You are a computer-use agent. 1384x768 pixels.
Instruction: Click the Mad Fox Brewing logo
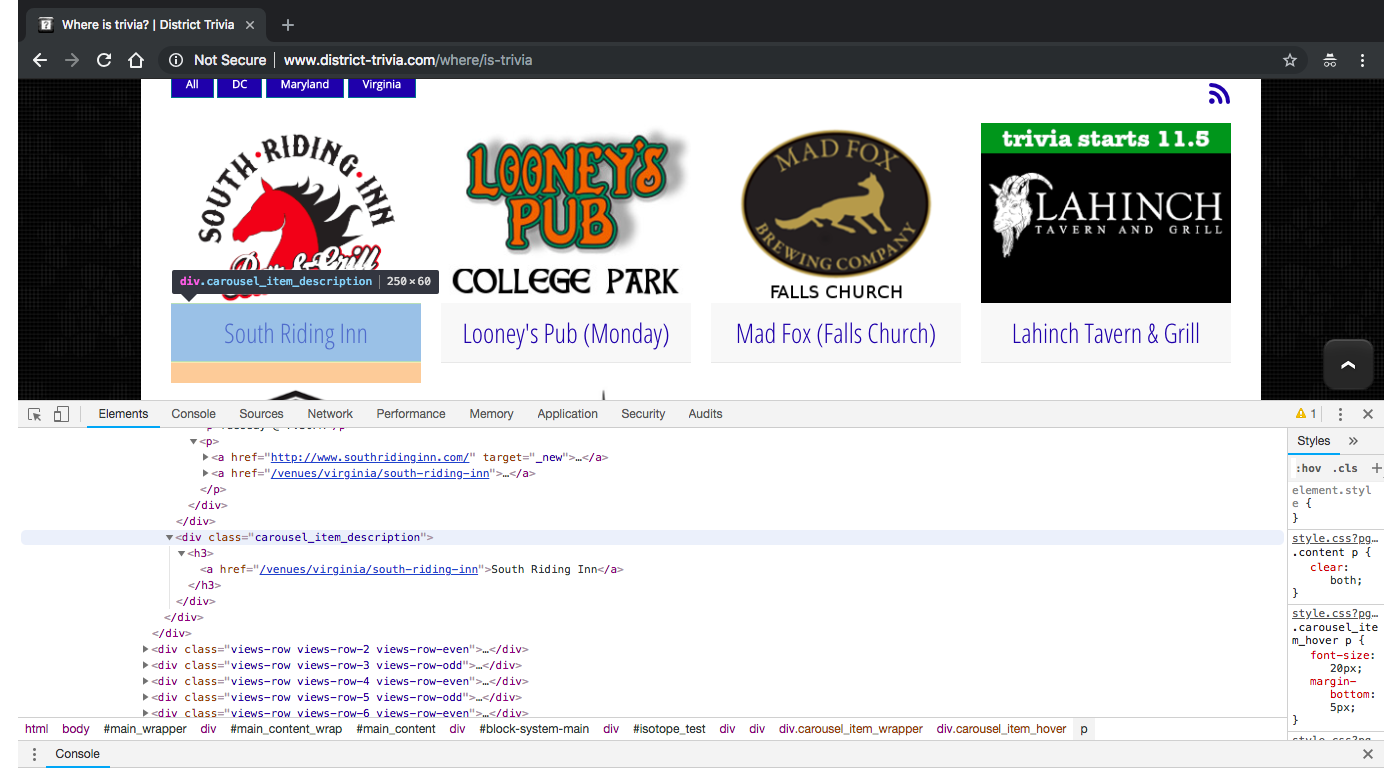[836, 214]
